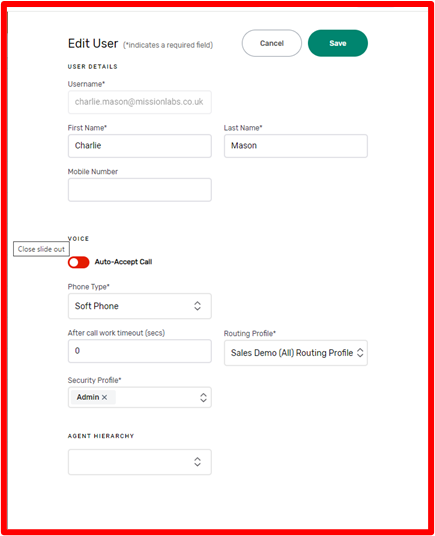Remove the Admin security profile tag

[105, 397]
